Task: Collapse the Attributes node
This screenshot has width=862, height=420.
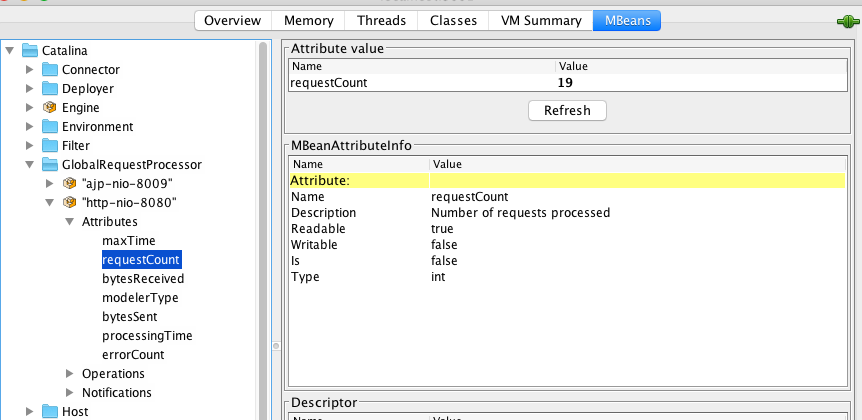Action: 70,222
